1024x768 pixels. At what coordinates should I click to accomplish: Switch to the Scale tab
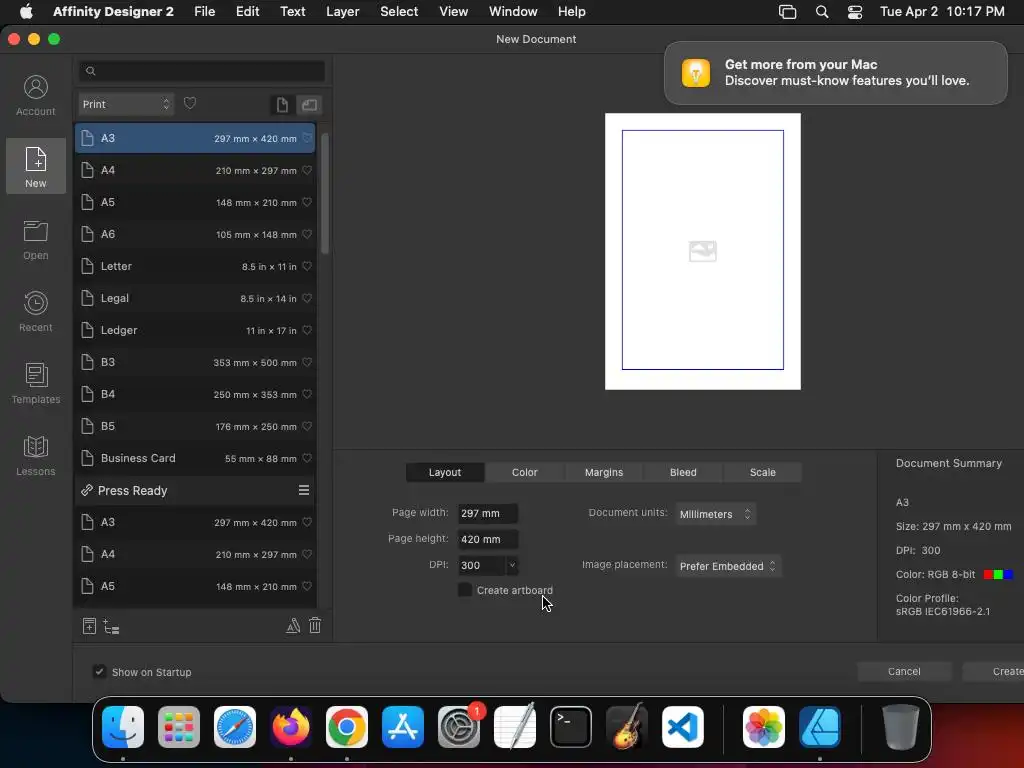point(763,472)
